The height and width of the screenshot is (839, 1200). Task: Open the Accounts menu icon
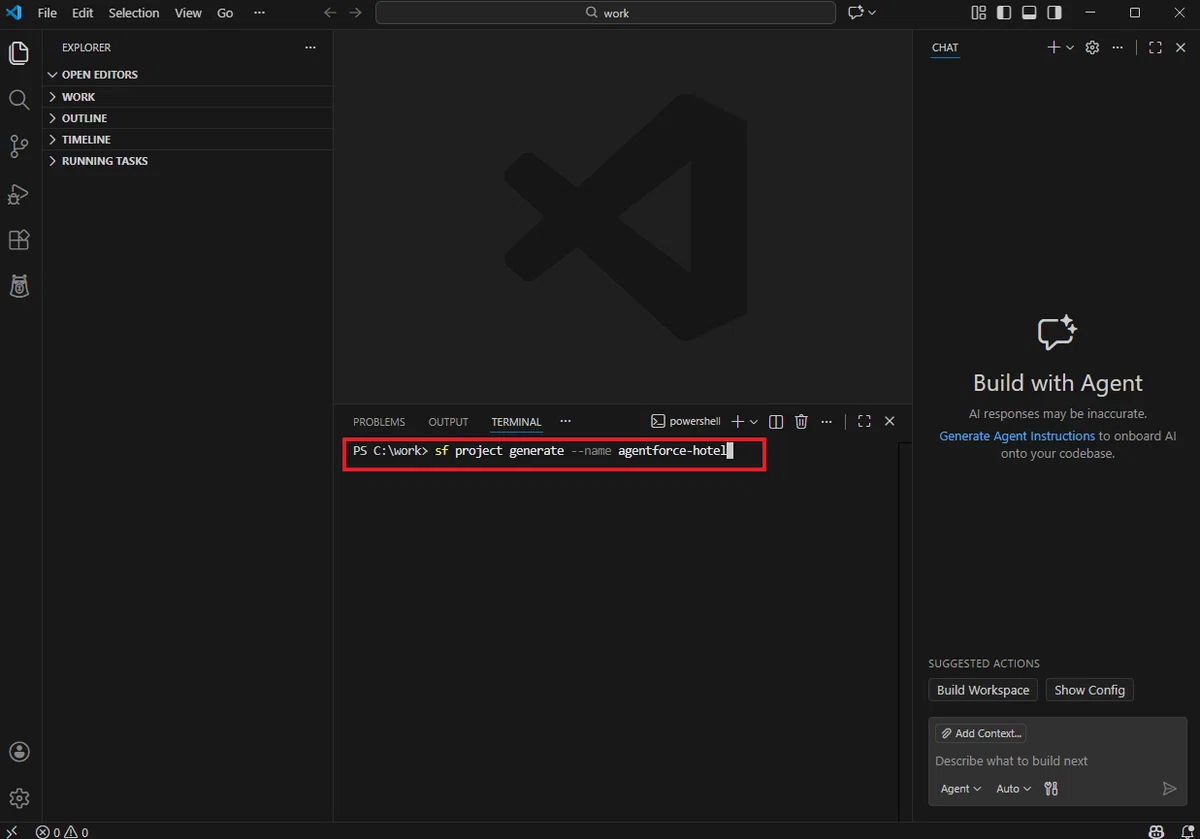[x=19, y=752]
